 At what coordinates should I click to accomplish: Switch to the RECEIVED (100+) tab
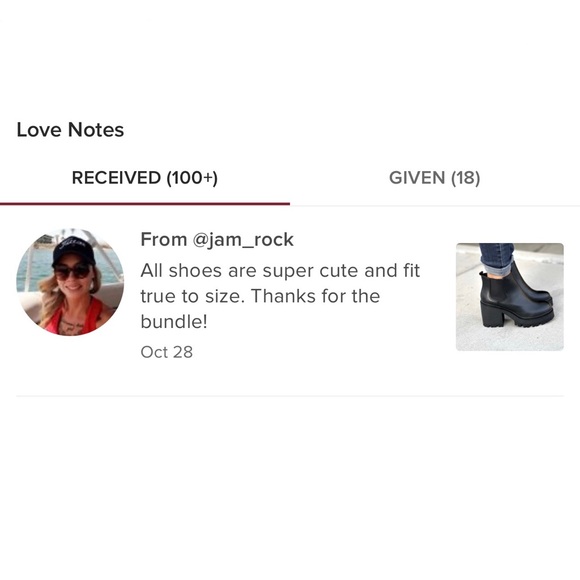pos(145,178)
